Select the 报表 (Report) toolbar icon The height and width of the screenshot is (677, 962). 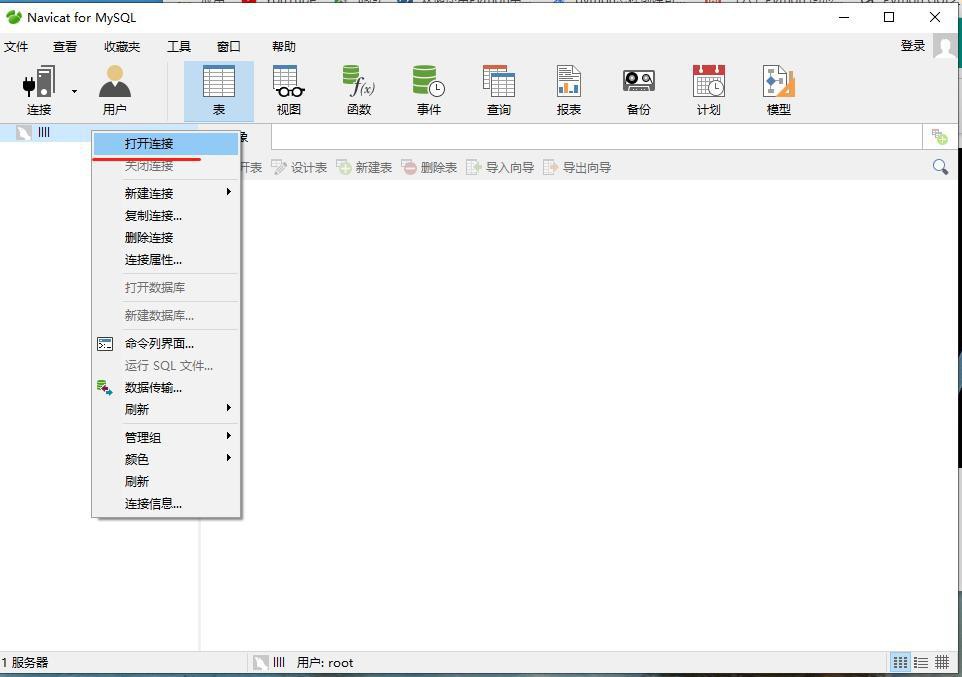[569, 91]
